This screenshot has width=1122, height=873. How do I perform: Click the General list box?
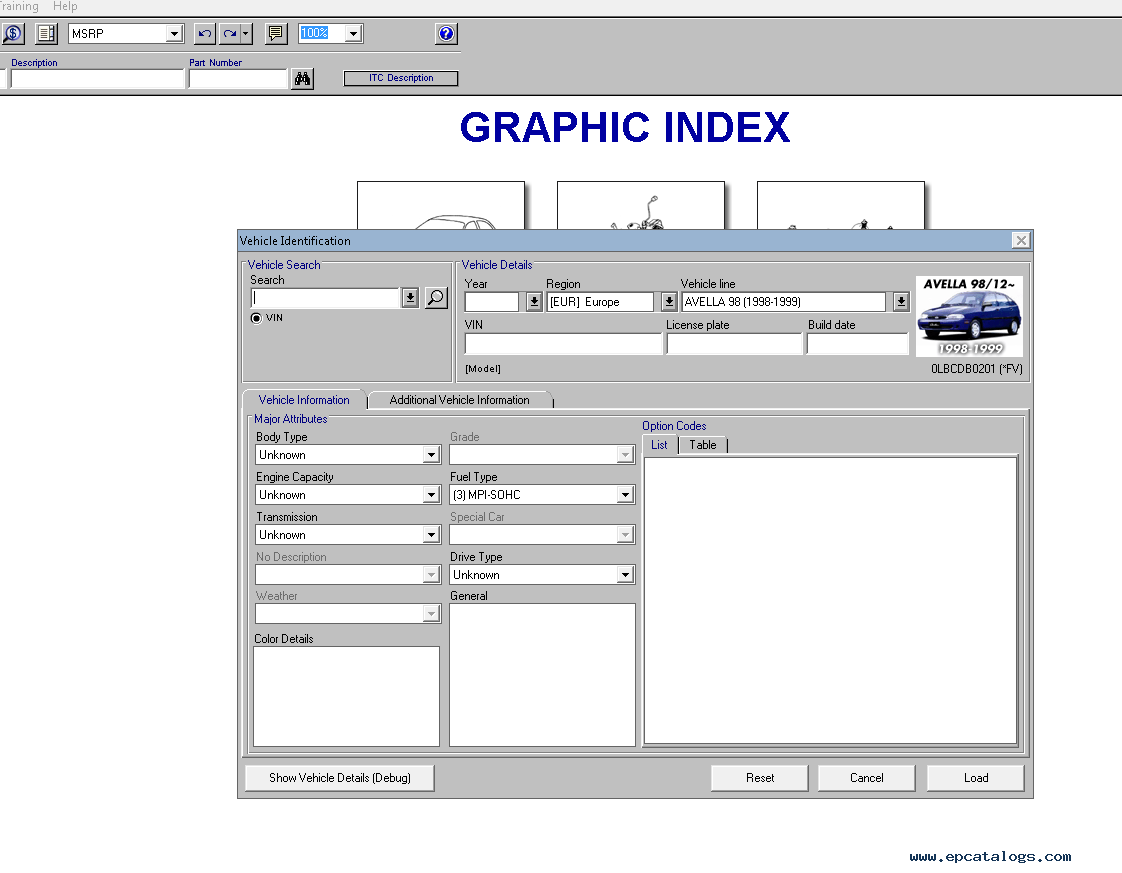(x=542, y=675)
